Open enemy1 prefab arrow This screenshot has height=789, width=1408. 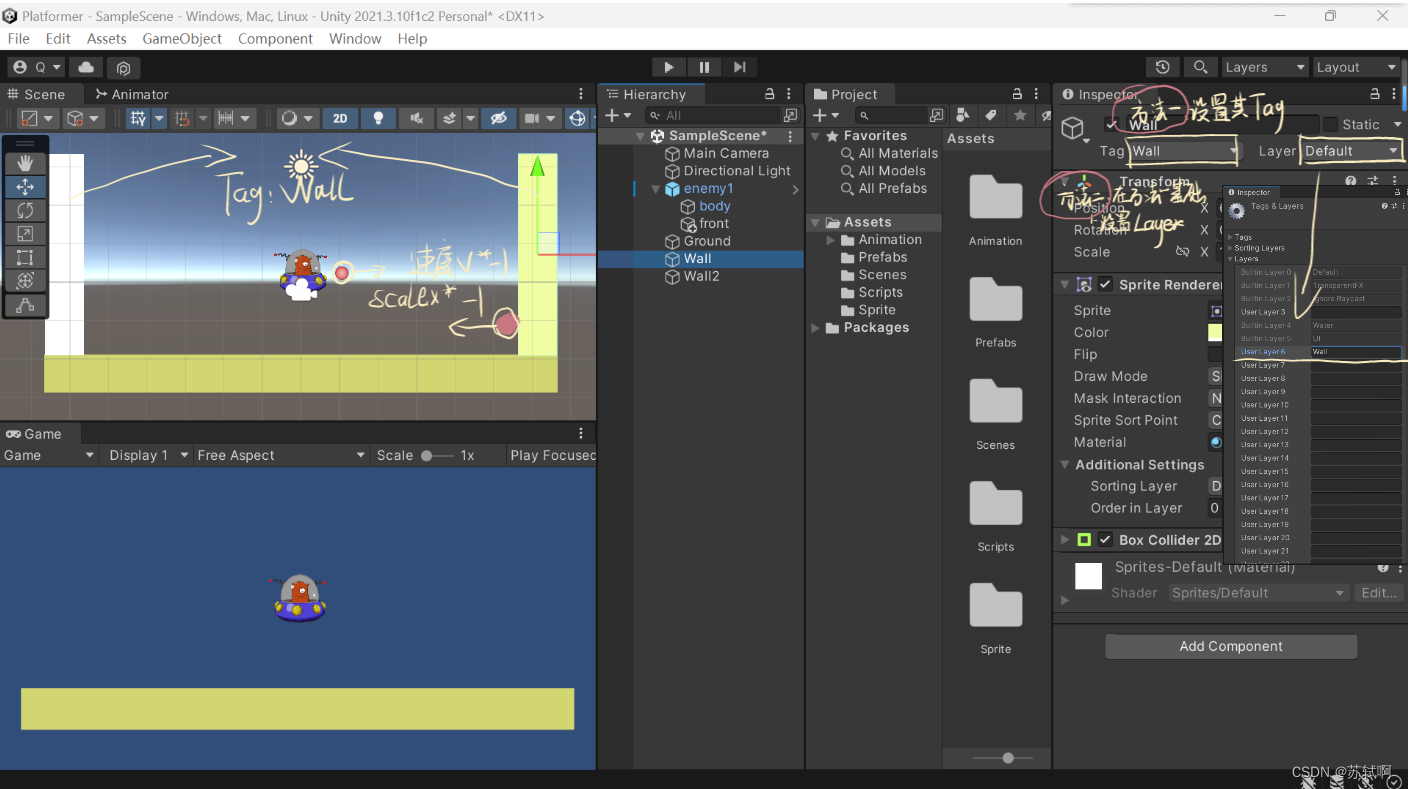796,189
